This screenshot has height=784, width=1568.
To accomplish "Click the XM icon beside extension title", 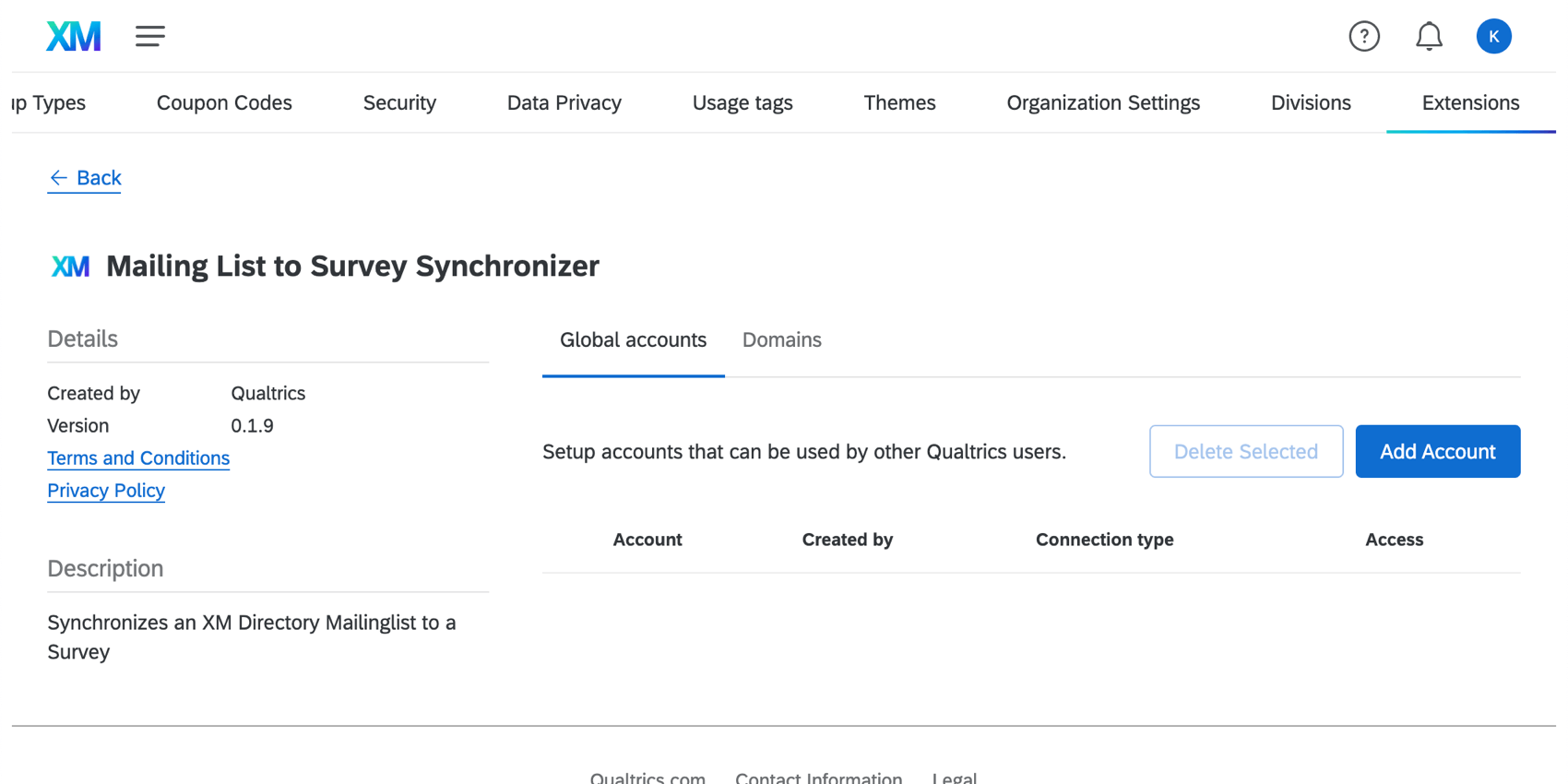I will click(71, 267).
